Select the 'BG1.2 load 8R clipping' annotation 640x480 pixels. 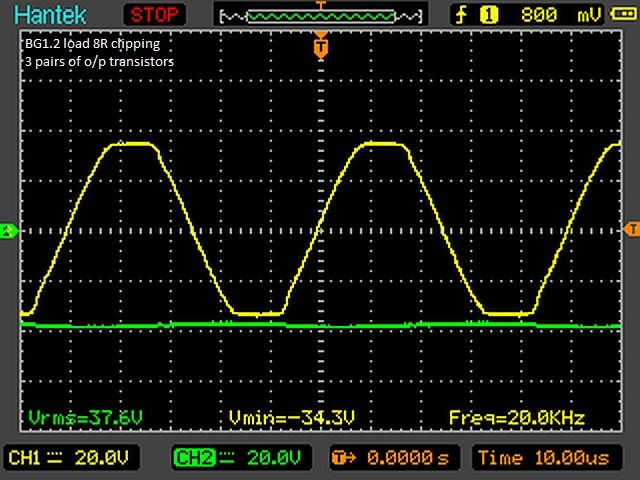click(92, 44)
